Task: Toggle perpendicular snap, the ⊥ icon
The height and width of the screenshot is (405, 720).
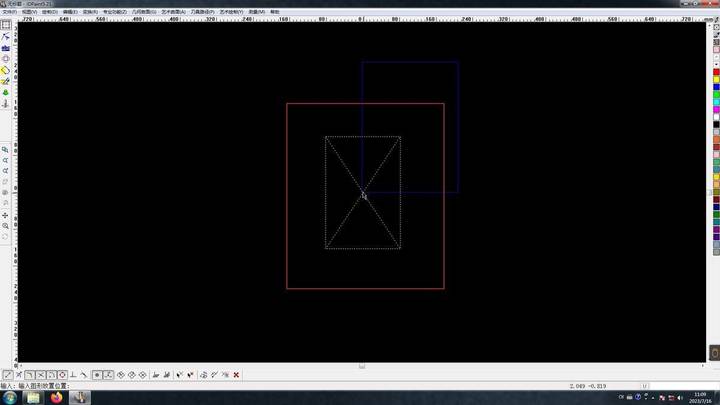Action: tap(73, 375)
